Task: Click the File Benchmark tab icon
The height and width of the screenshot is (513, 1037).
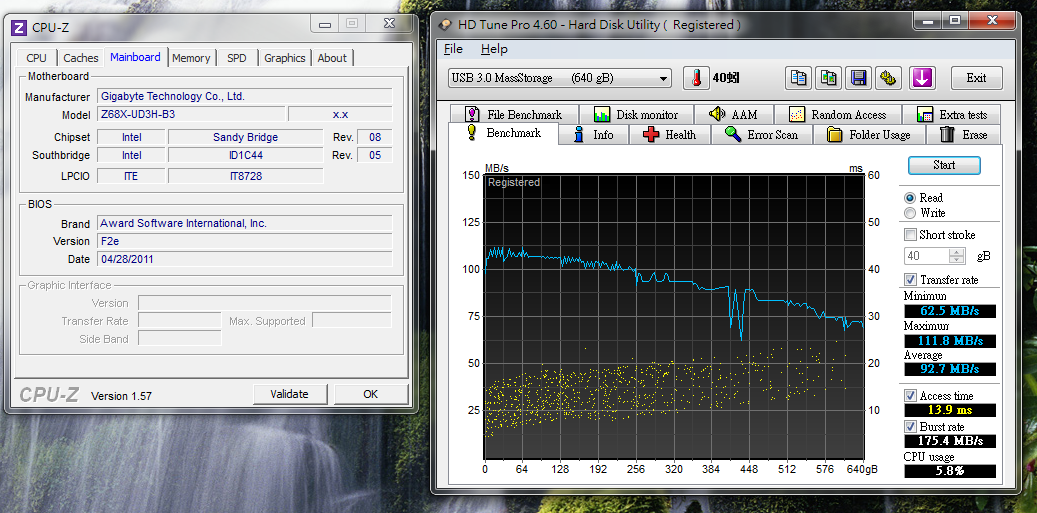Action: tap(472, 114)
